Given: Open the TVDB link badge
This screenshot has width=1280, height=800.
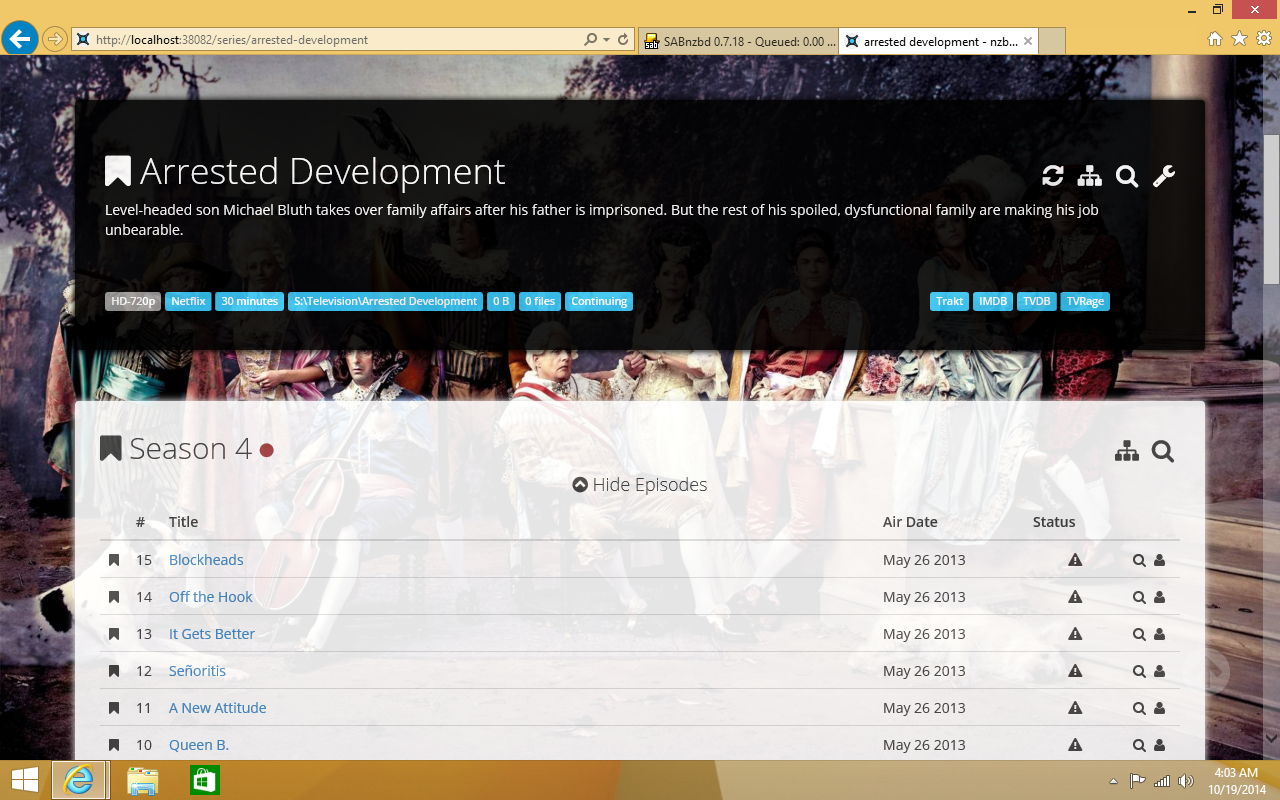Looking at the screenshot, I should [1036, 301].
